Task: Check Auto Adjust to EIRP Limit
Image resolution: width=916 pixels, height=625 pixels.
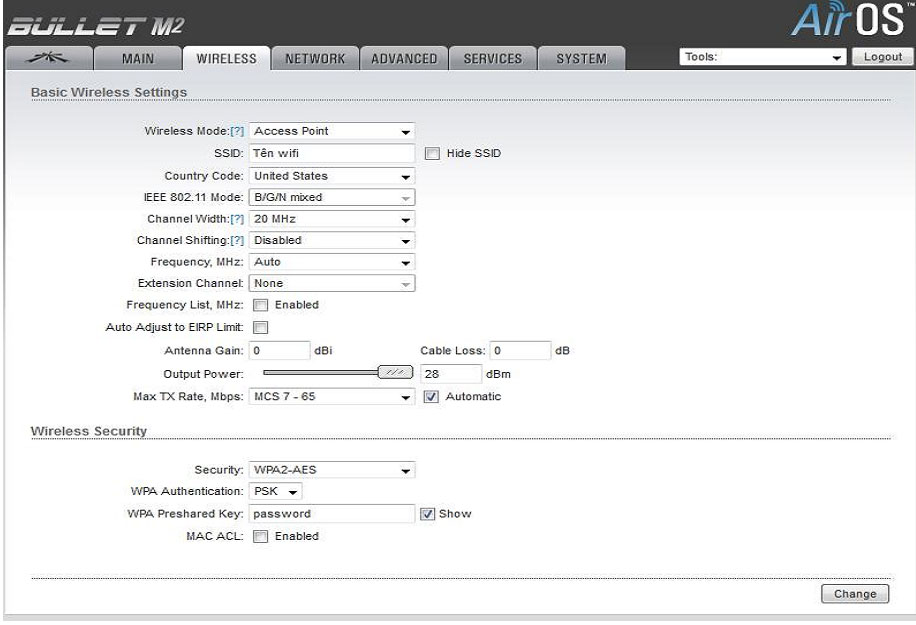Action: click(x=259, y=326)
